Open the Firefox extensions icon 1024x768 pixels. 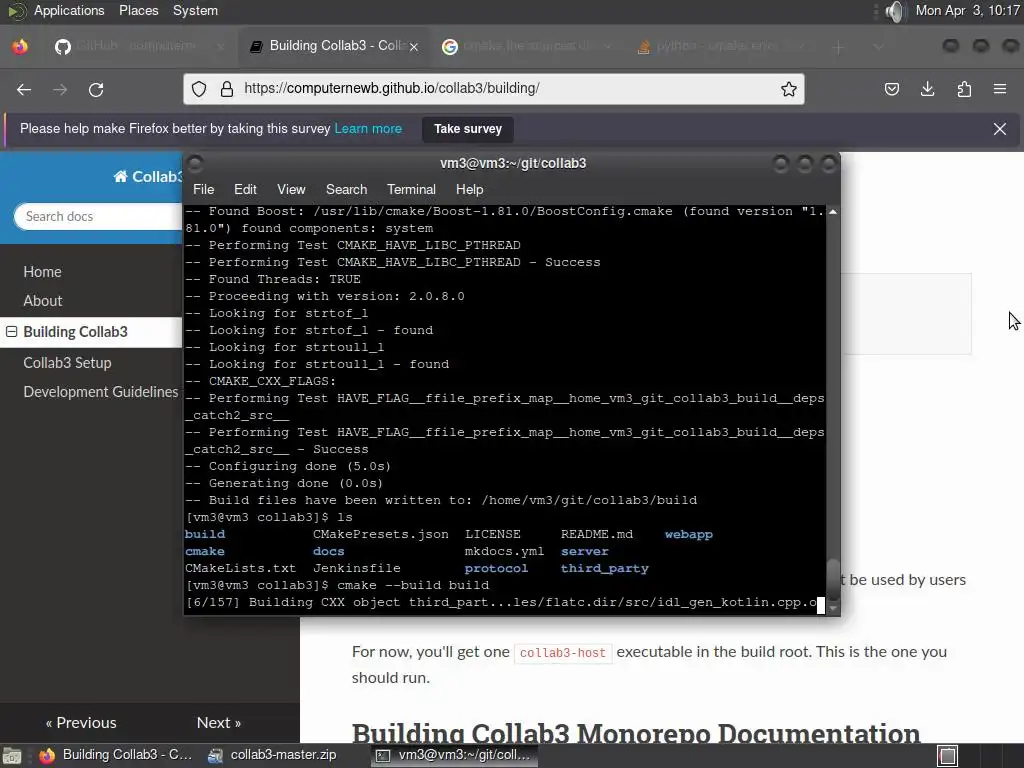pos(964,89)
